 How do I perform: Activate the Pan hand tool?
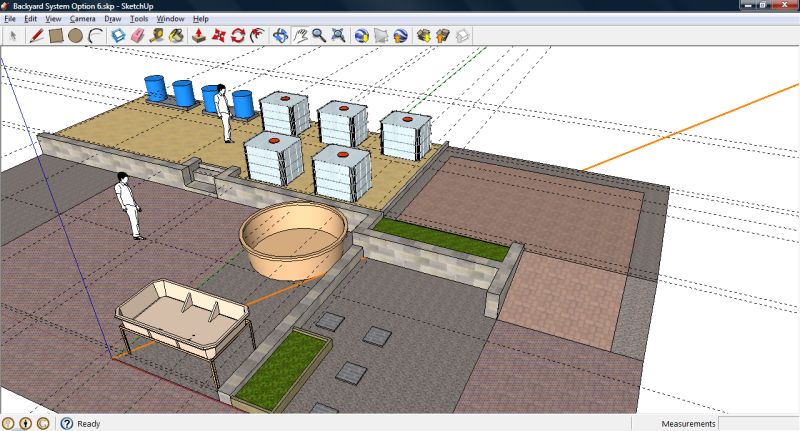click(299, 36)
